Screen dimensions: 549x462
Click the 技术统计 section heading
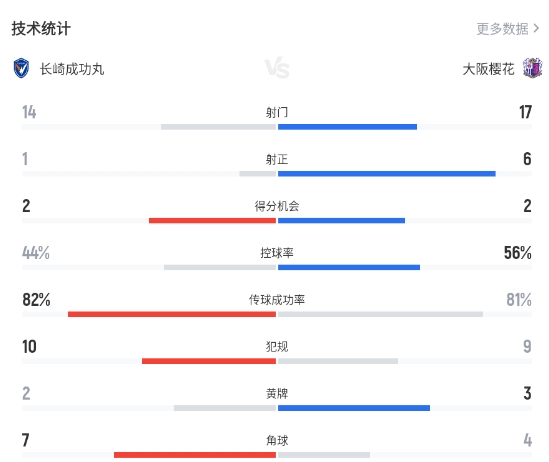click(41, 28)
